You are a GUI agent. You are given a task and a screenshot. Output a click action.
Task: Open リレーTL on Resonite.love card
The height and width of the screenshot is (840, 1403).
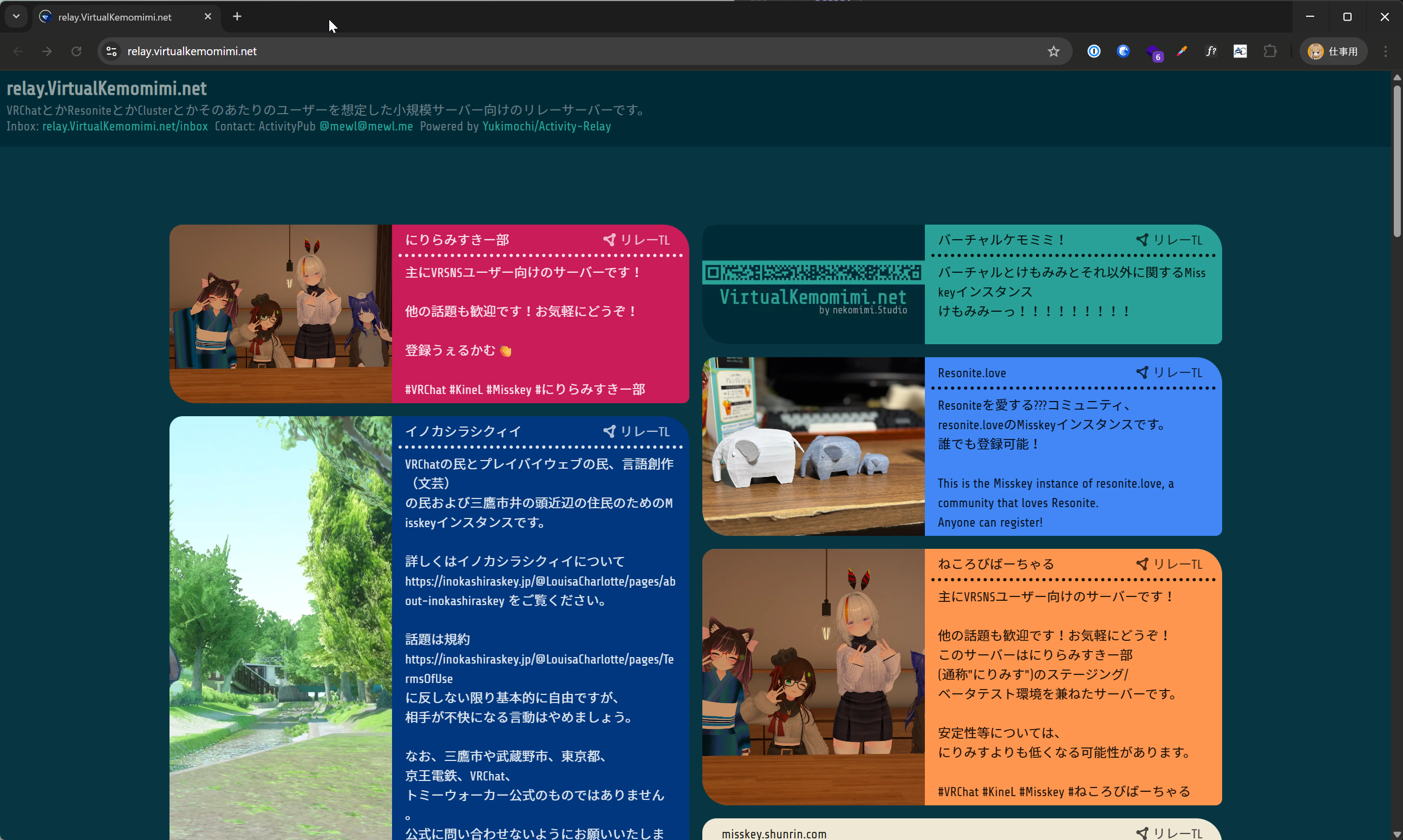point(1169,372)
